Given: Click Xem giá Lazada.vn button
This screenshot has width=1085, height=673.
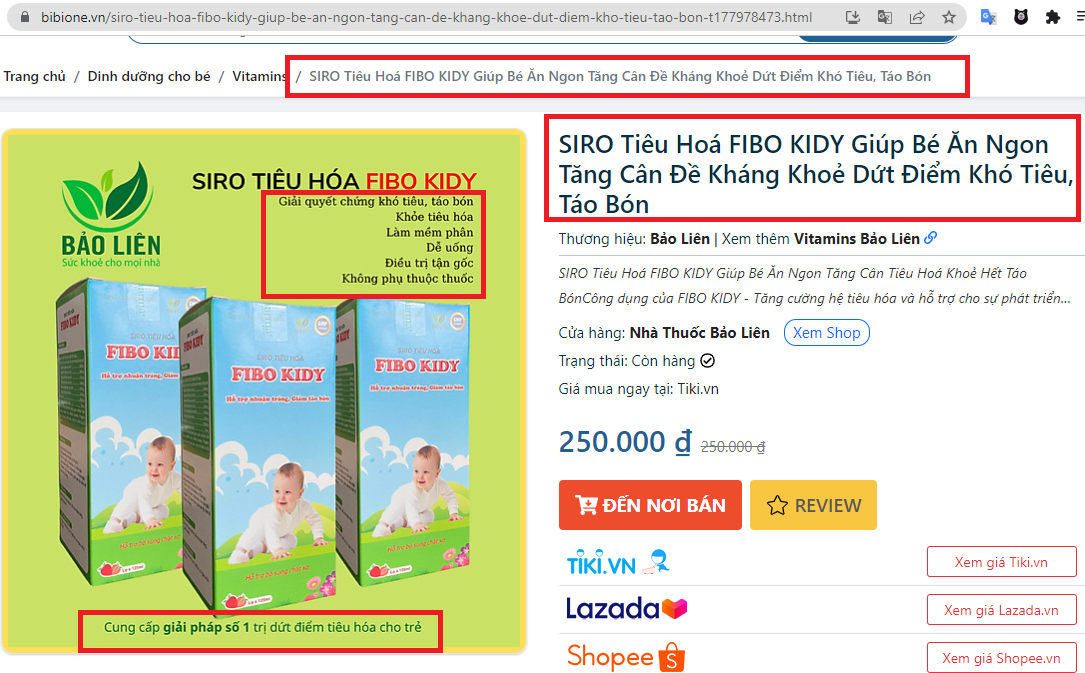Looking at the screenshot, I should [x=1001, y=610].
